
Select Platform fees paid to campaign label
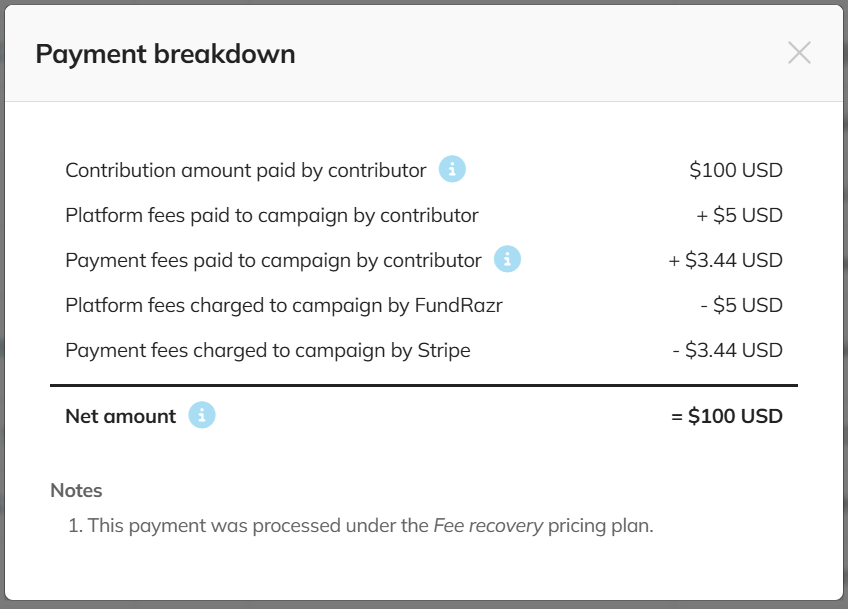tap(272, 215)
